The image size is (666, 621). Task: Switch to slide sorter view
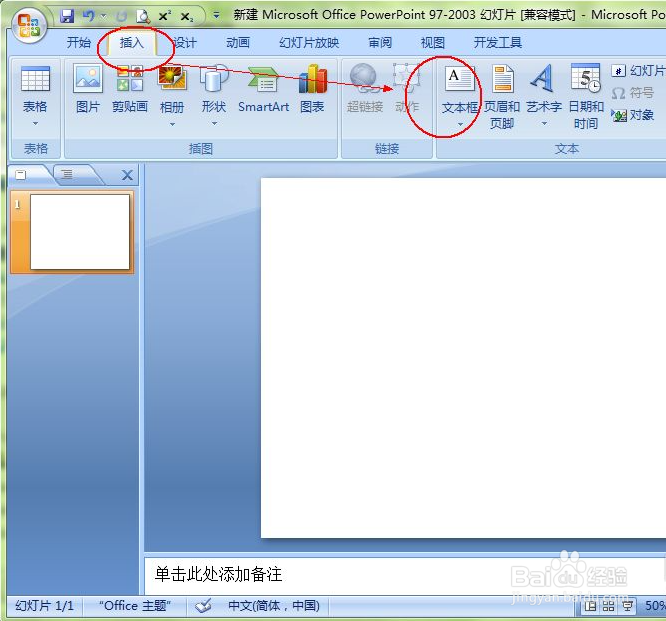[x=608, y=606]
